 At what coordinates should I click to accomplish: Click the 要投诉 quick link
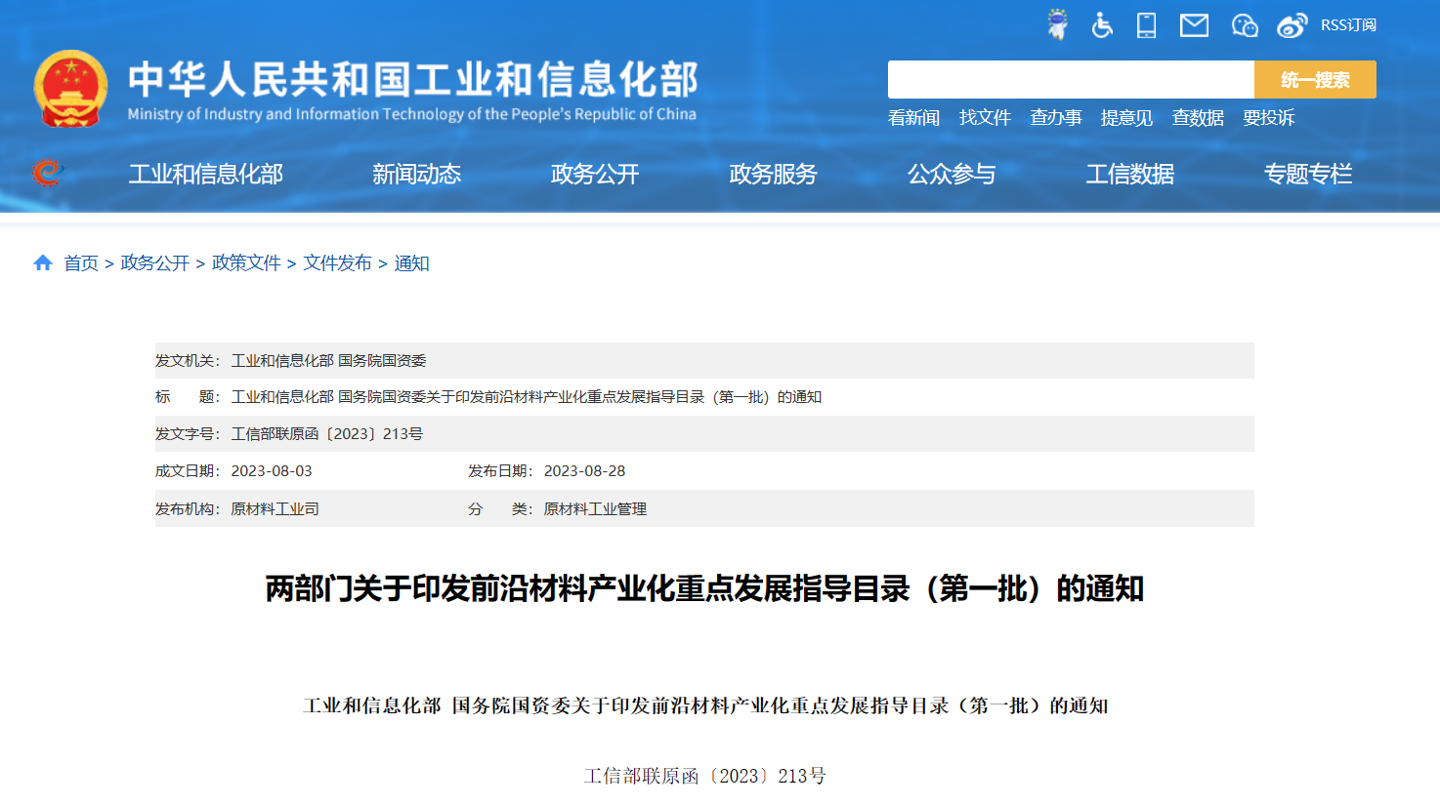click(1268, 118)
